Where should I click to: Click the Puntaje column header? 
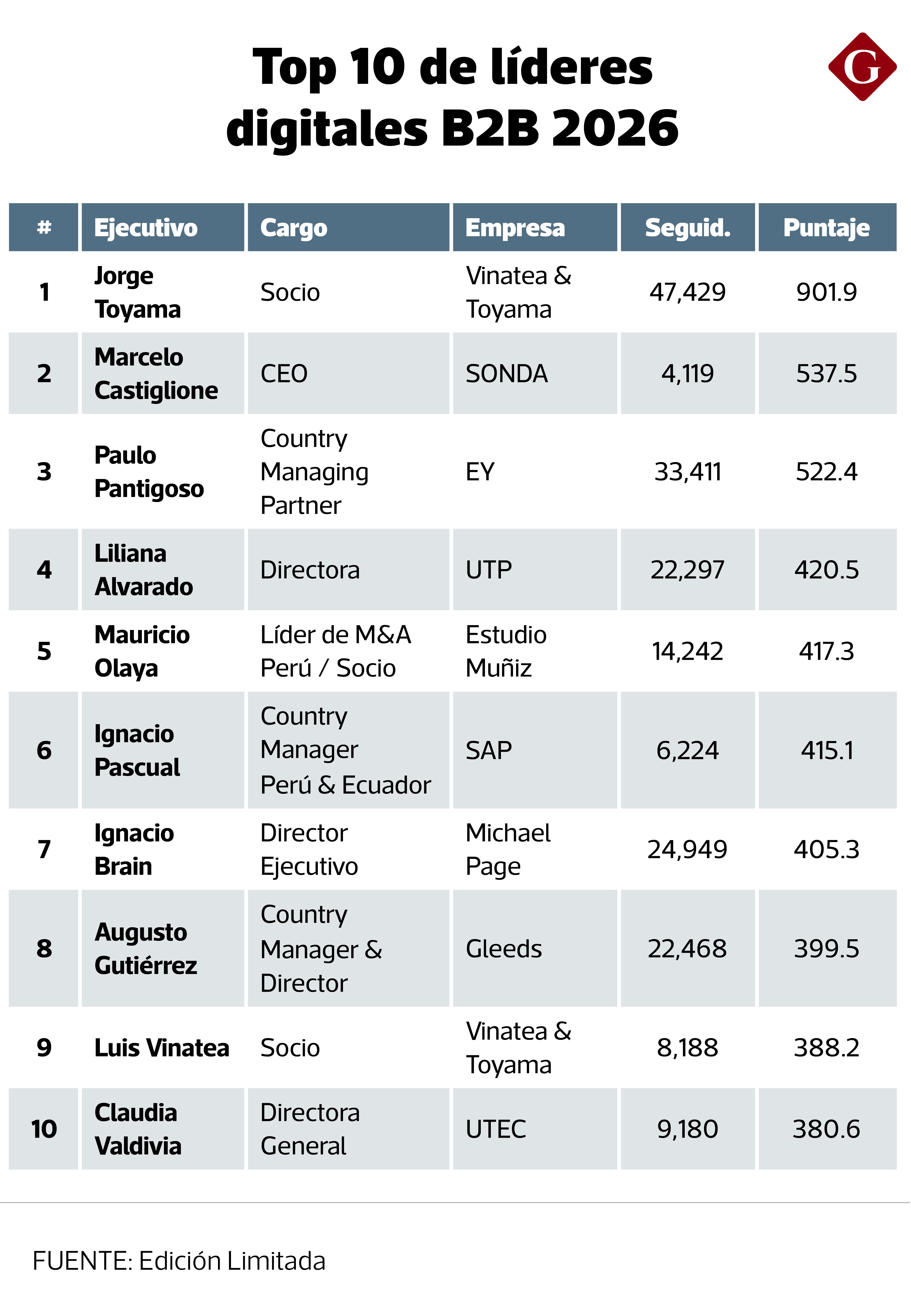[827, 227]
